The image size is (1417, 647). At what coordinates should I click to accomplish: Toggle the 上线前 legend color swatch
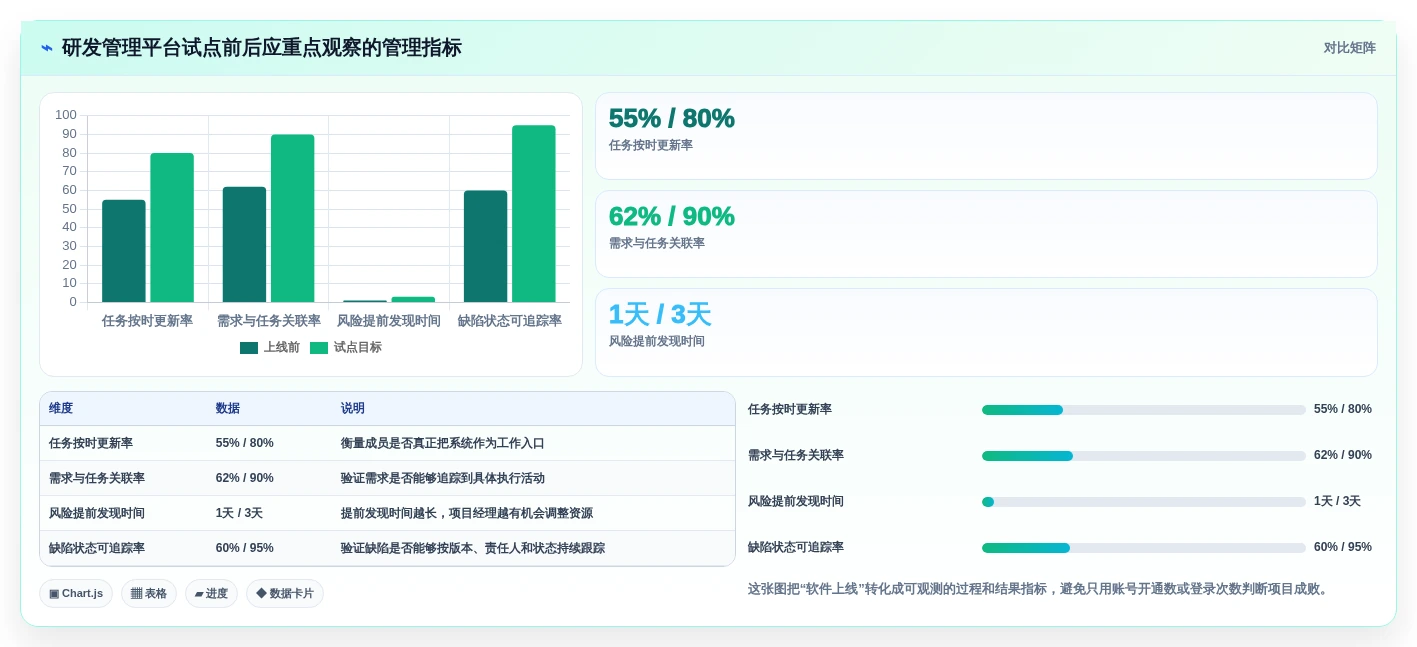(249, 348)
